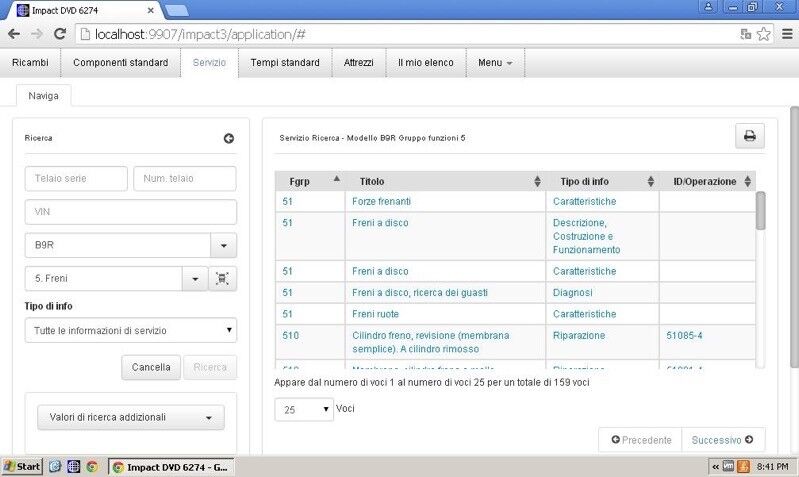The height and width of the screenshot is (477, 799).
Task: Sort the table by Fgrp column
Action: (335, 181)
